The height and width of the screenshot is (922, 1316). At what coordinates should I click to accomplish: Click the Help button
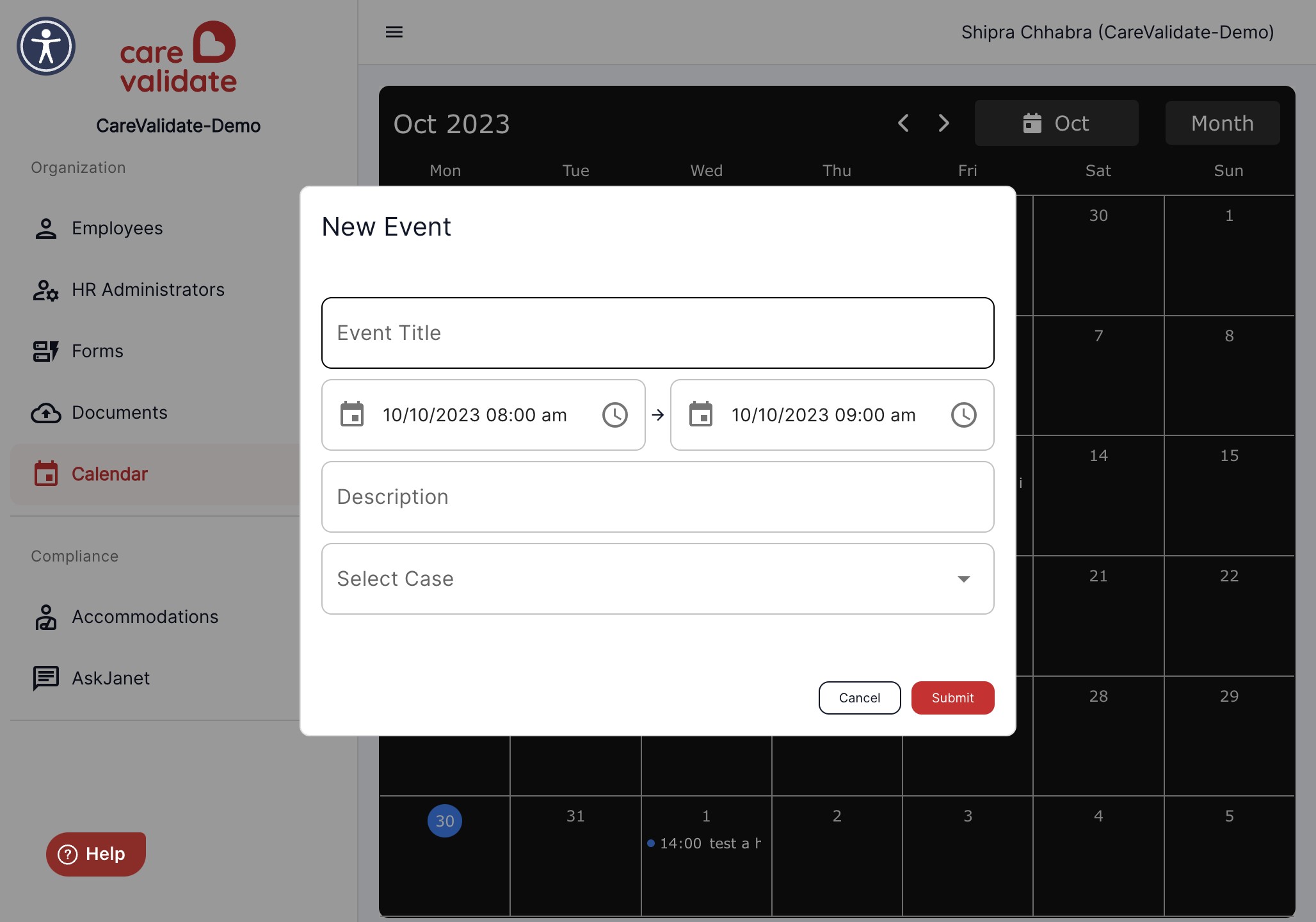[96, 854]
